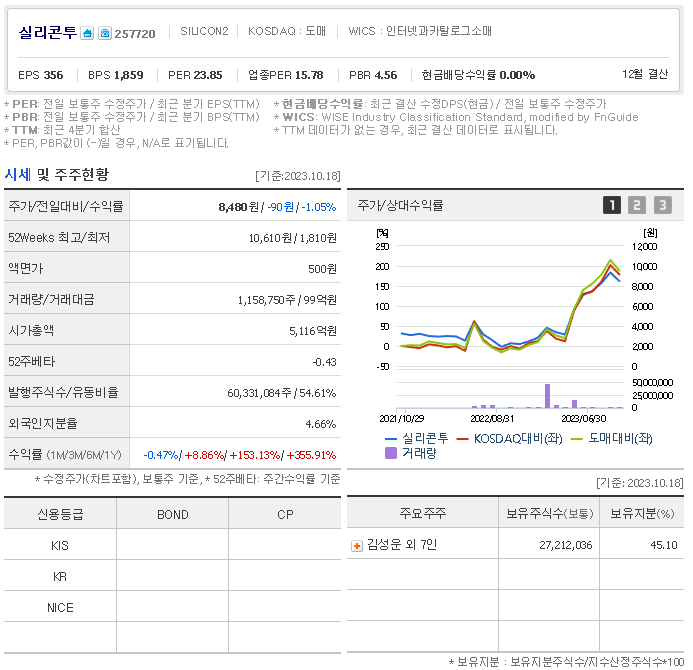
Task: Click the 실리콘투 blue legend line
Action: [x=391, y=439]
